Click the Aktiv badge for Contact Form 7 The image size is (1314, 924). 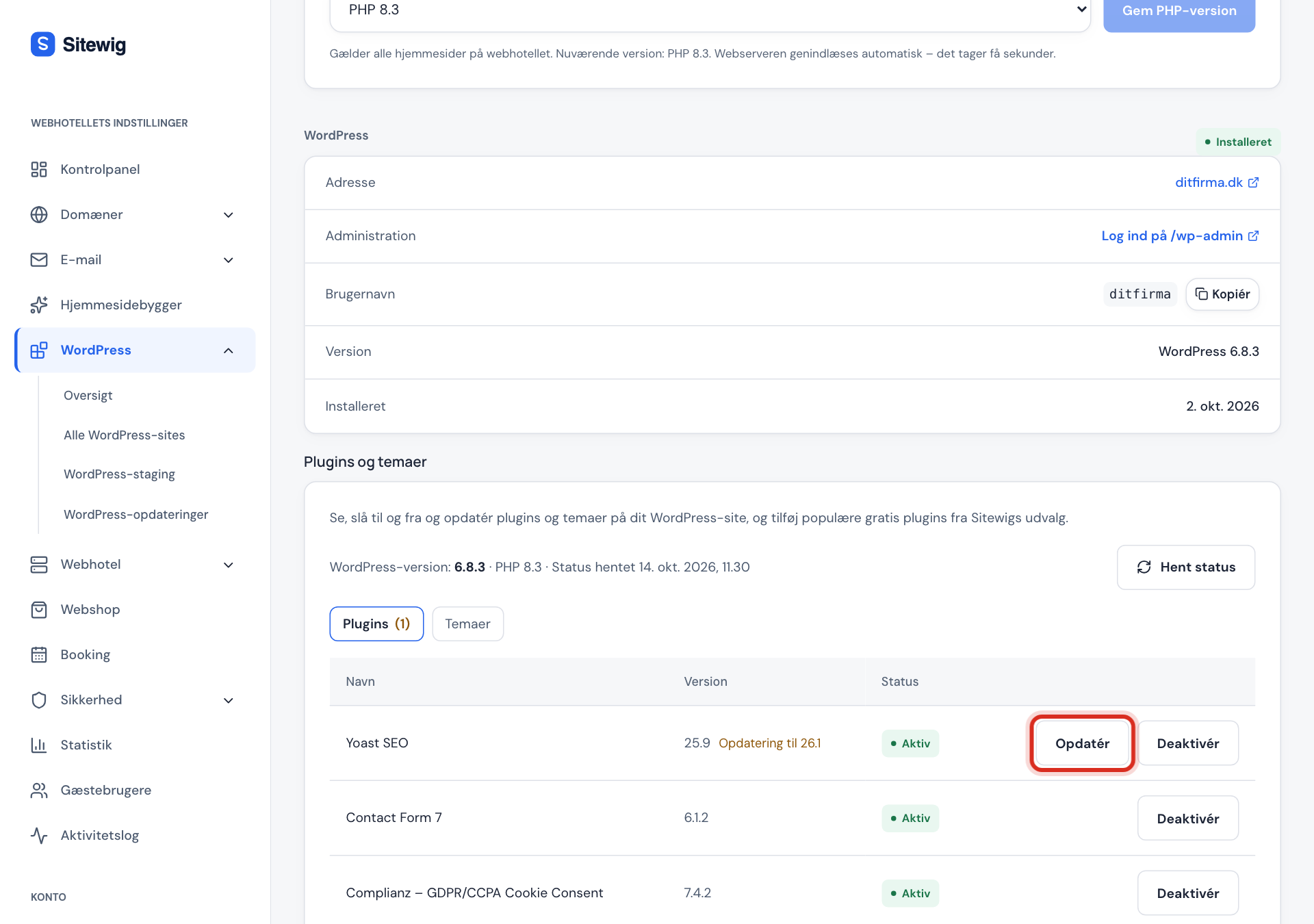pyautogui.click(x=910, y=818)
